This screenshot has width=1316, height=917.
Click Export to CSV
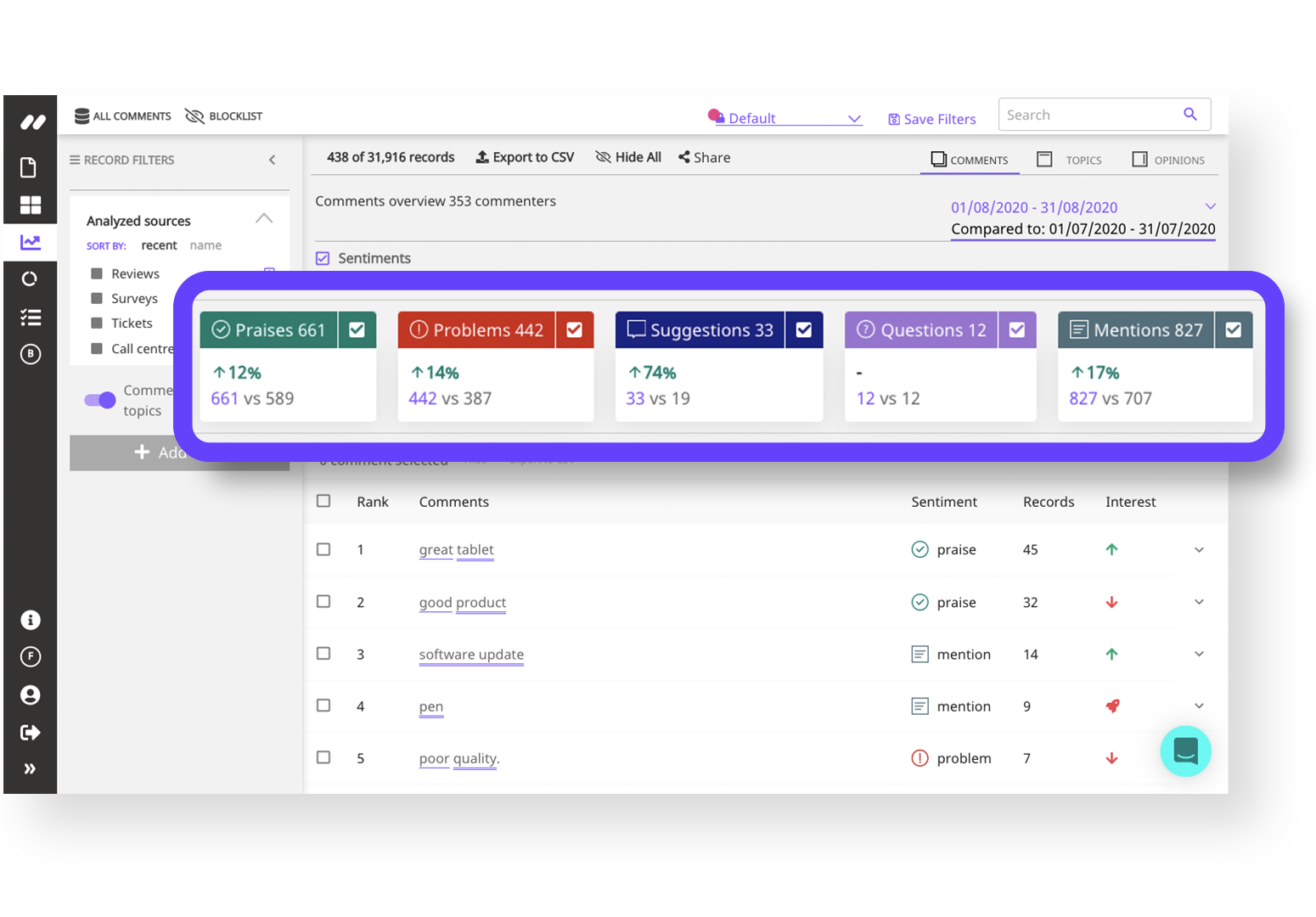[525, 157]
